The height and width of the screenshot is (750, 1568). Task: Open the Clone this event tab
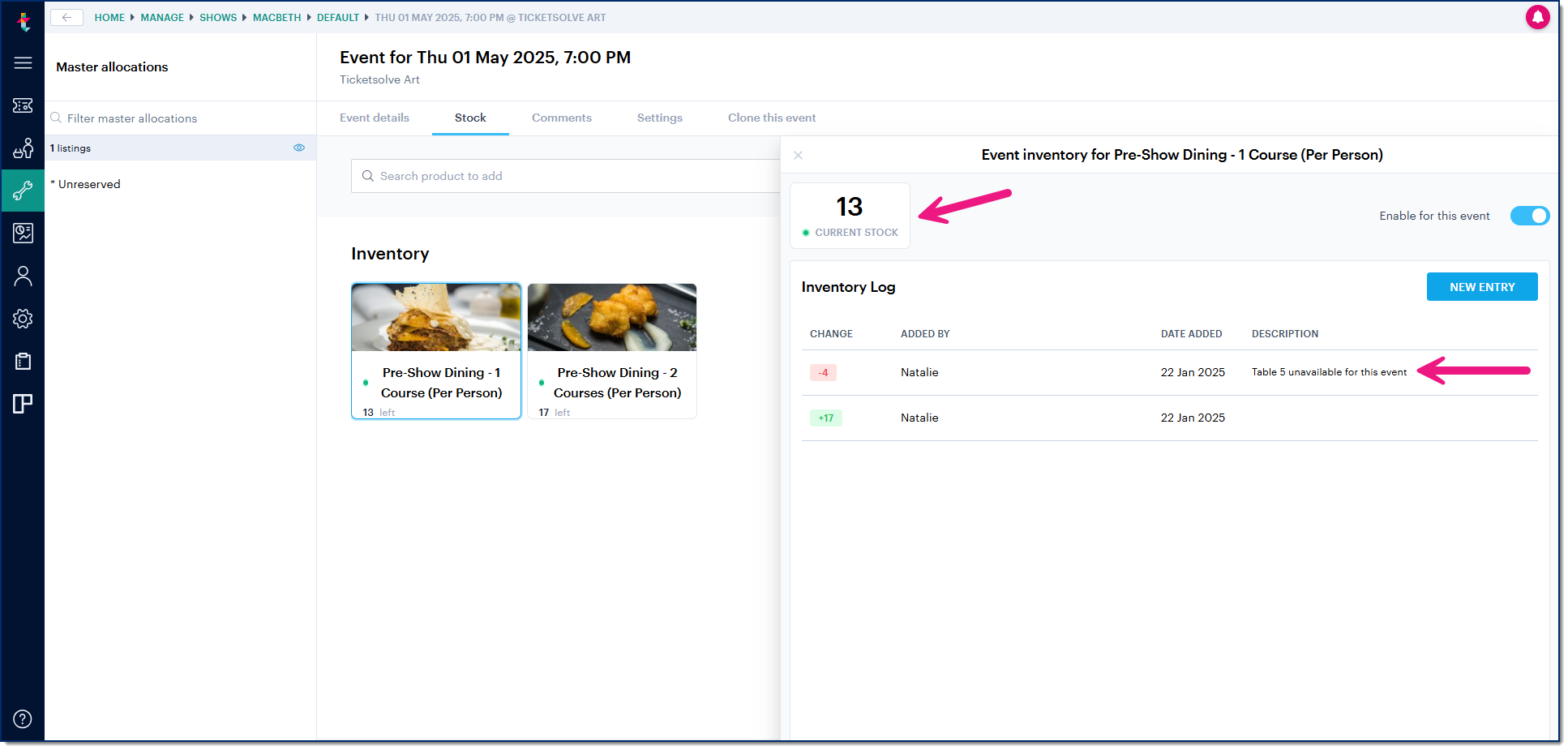(x=772, y=118)
